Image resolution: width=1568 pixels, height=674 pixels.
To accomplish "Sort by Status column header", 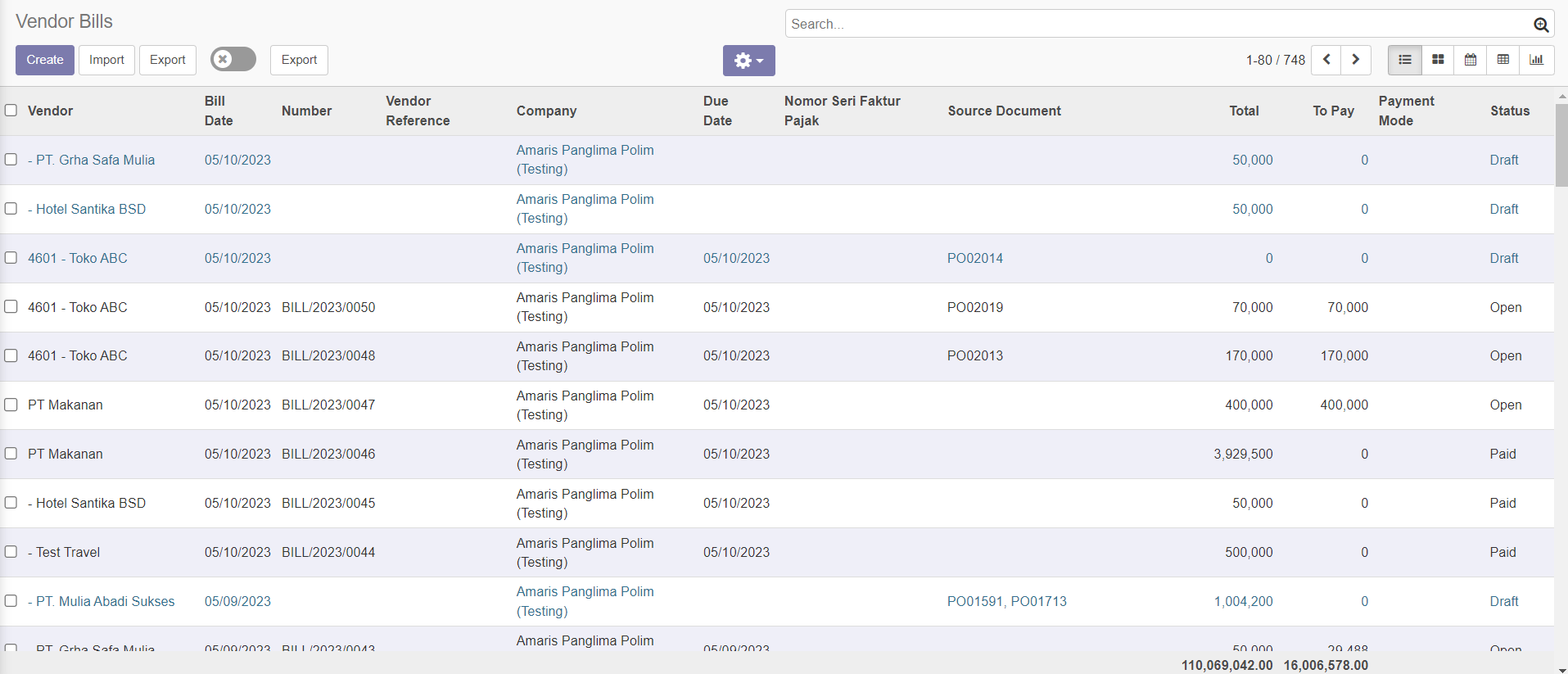I will [x=1510, y=111].
